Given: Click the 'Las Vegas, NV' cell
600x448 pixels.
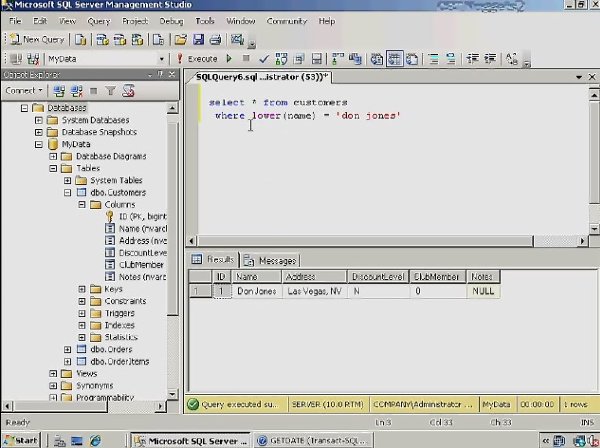Looking at the screenshot, I should [314, 291].
